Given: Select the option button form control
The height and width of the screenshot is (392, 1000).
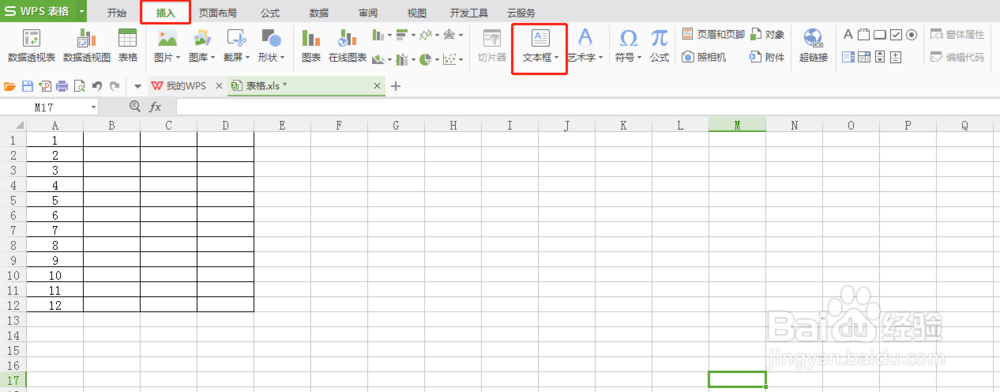Looking at the screenshot, I should 911,34.
